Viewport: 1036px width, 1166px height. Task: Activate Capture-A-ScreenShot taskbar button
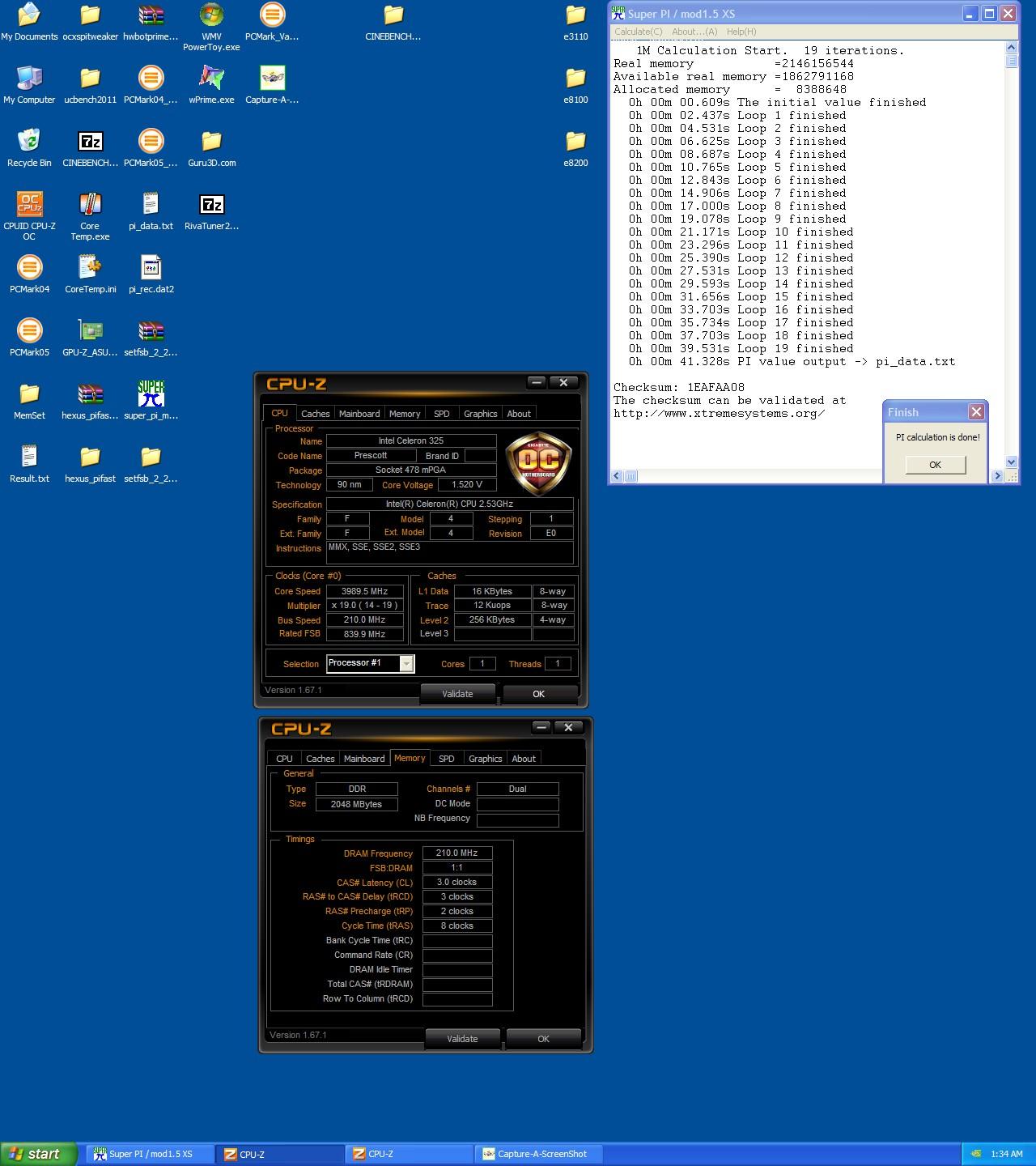(539, 1154)
